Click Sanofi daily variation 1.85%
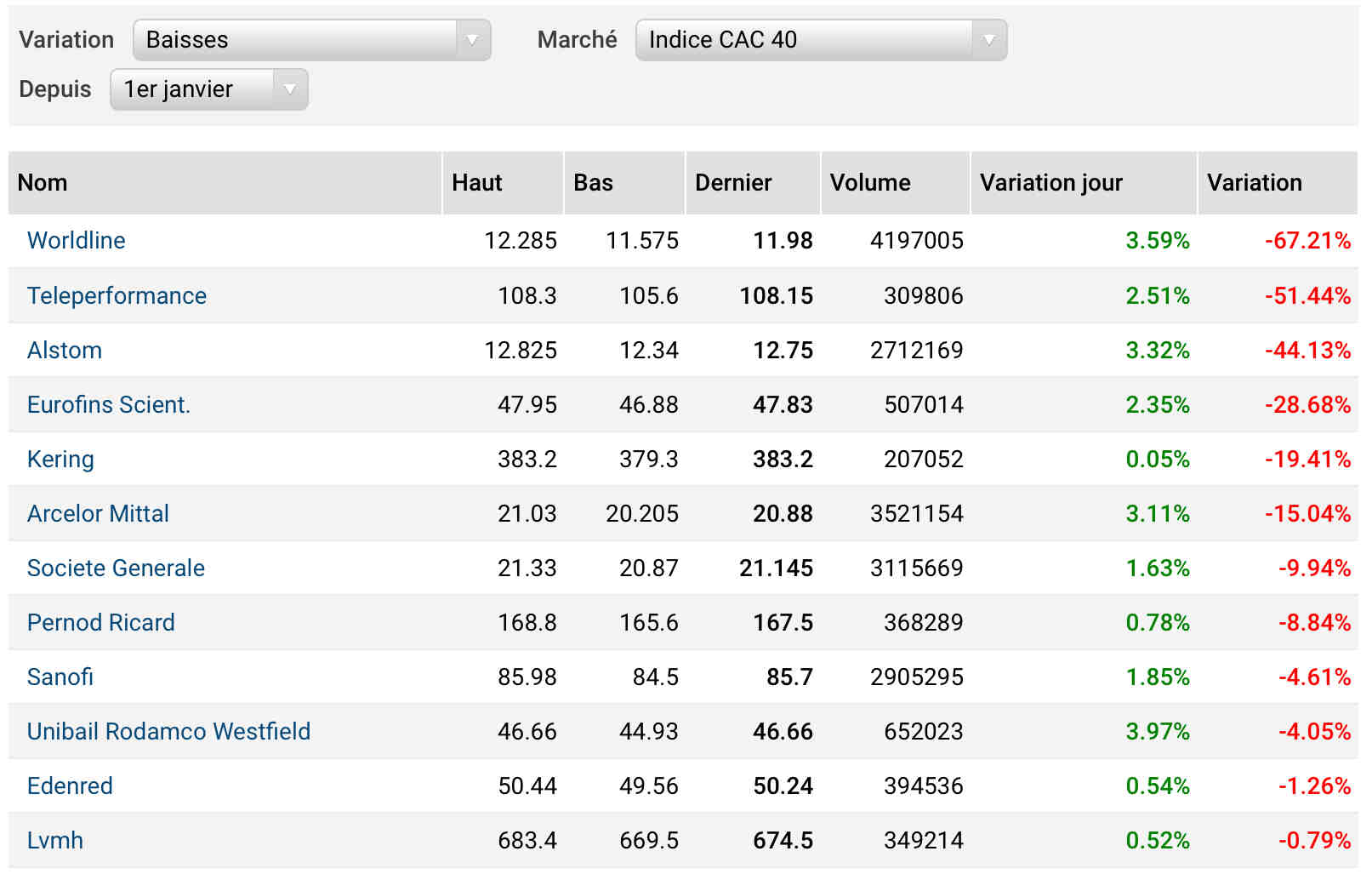The width and height of the screenshot is (1372, 874). 1158,677
